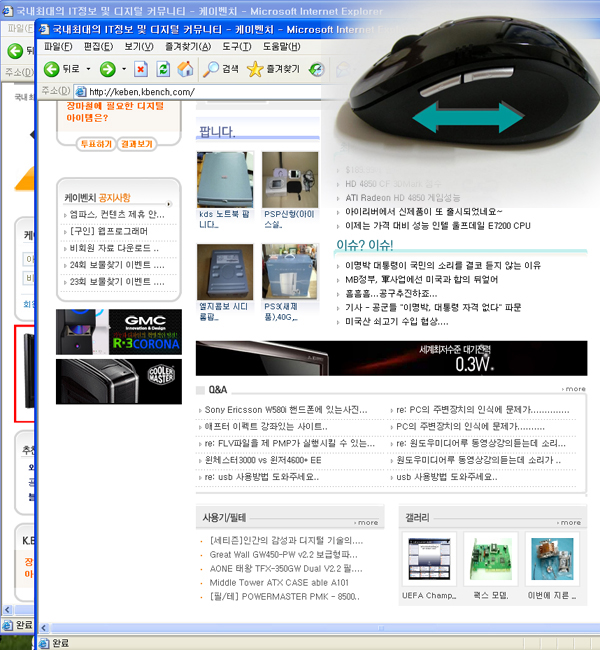Open notice 24회 보물찾기 이벤트
This screenshot has height=650, width=600.
coord(117,265)
